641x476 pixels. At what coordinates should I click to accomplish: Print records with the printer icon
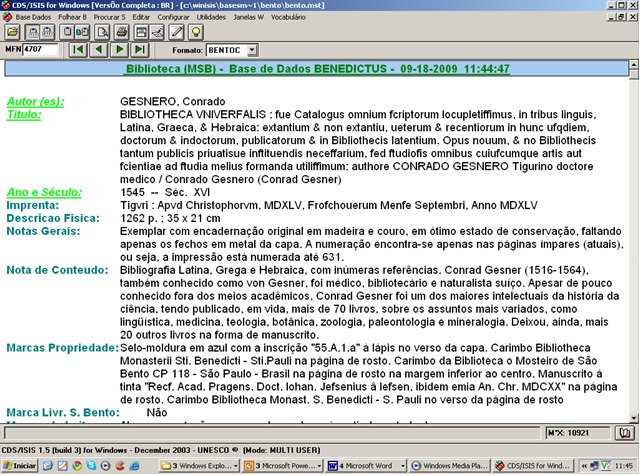click(x=122, y=32)
